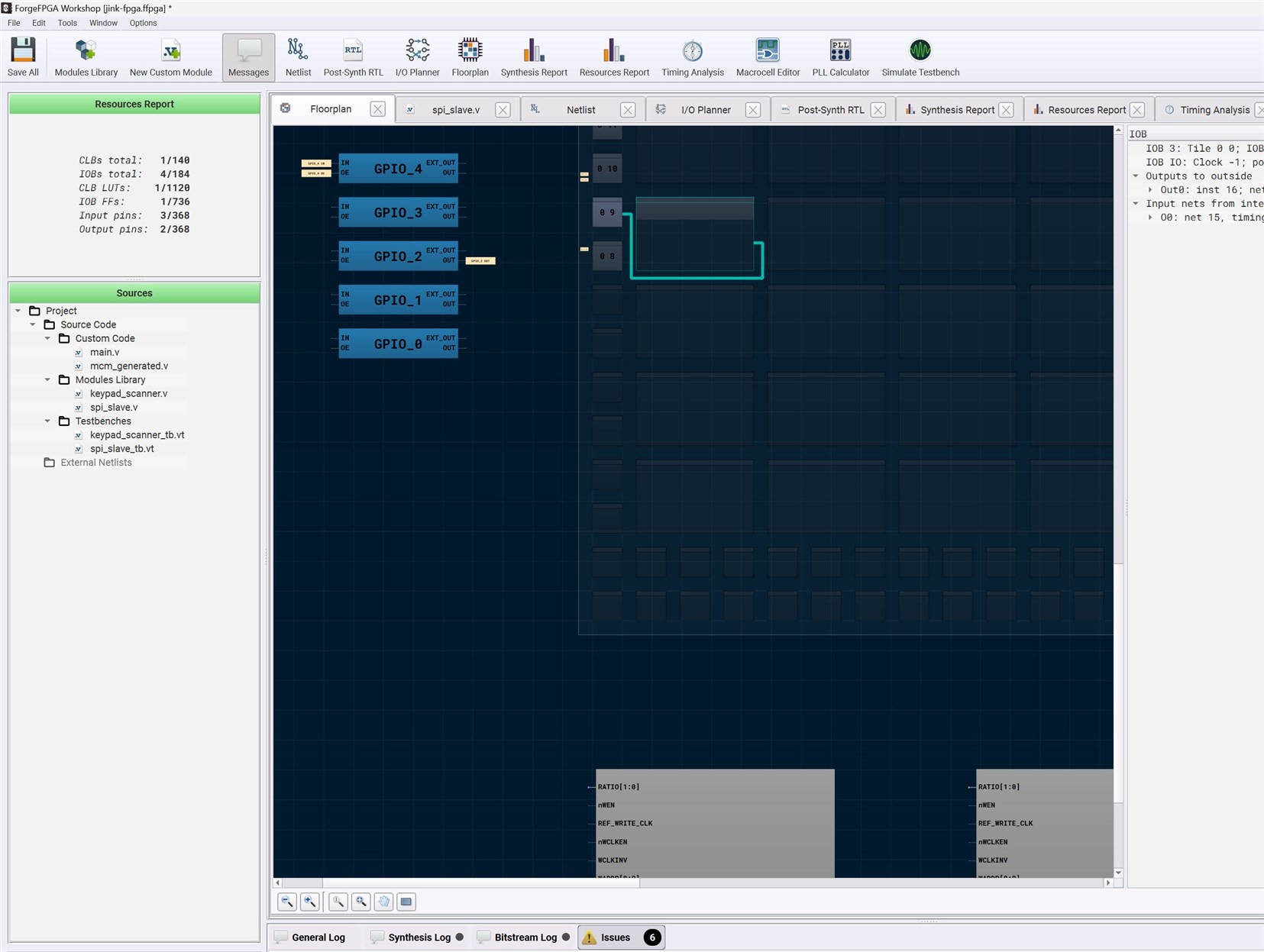Collapse the Input nets from node
The height and width of the screenshot is (952, 1264).
coord(1136,204)
